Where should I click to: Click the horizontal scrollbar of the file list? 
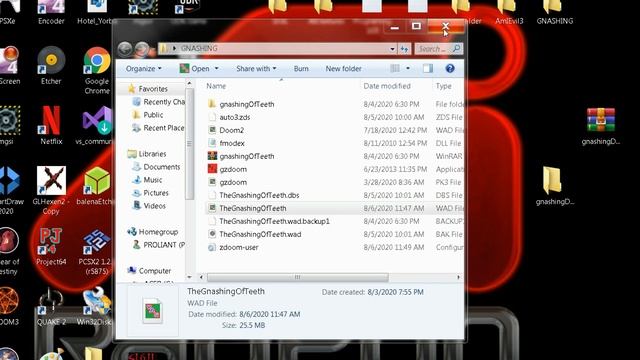[298, 277]
